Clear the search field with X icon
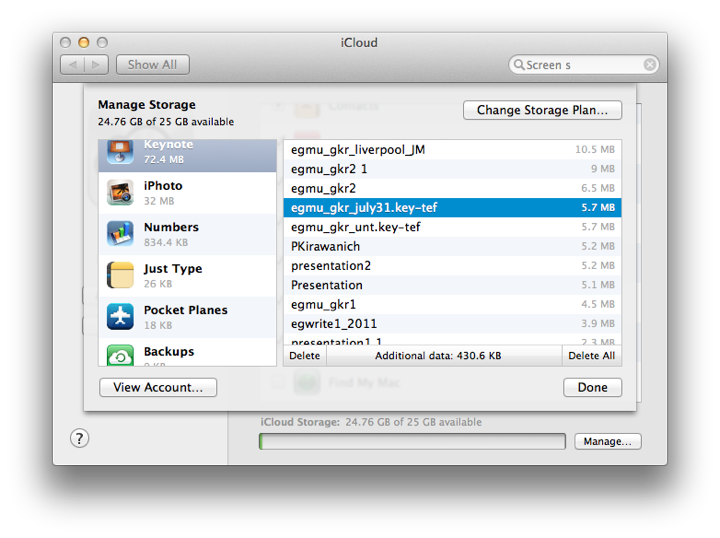The image size is (720, 538). 649,65
